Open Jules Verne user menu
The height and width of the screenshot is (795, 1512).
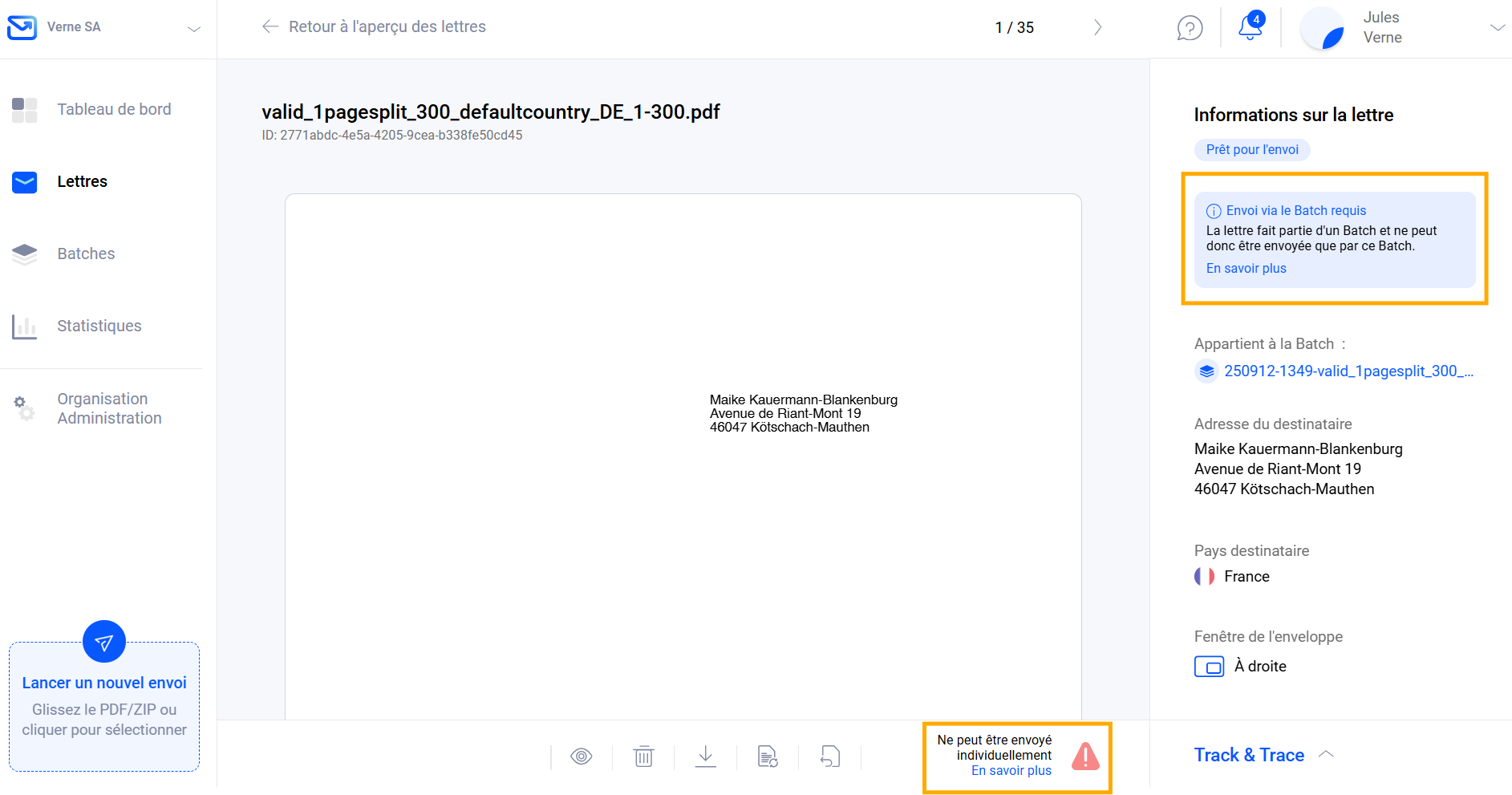(1497, 27)
